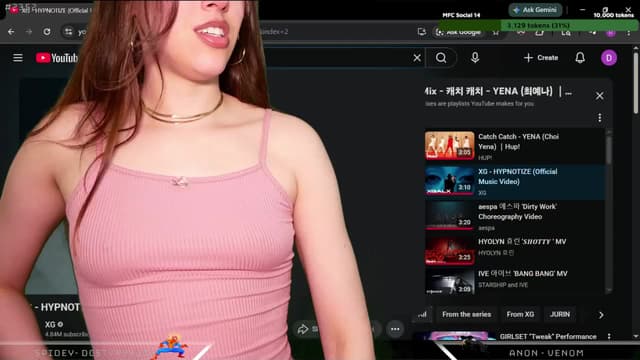Click the magnifier search button
Image resolution: width=640 pixels, height=360 pixels.
441,58
